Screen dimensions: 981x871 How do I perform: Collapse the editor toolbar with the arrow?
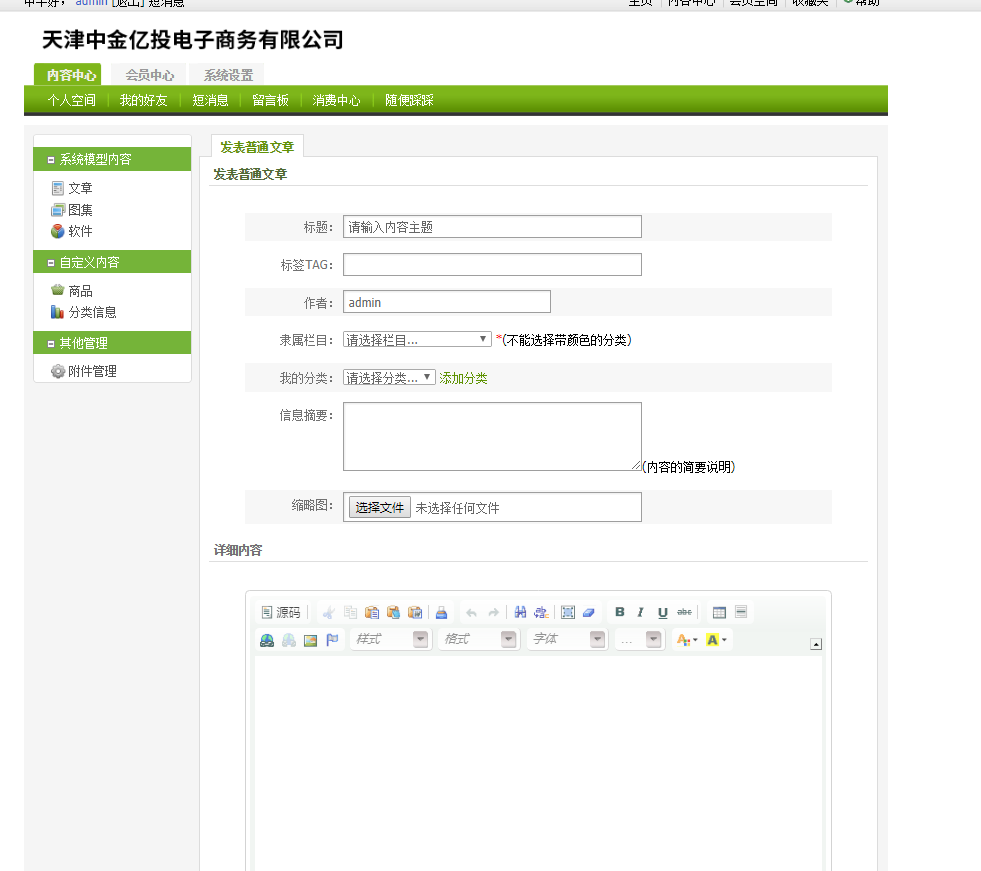coord(816,644)
